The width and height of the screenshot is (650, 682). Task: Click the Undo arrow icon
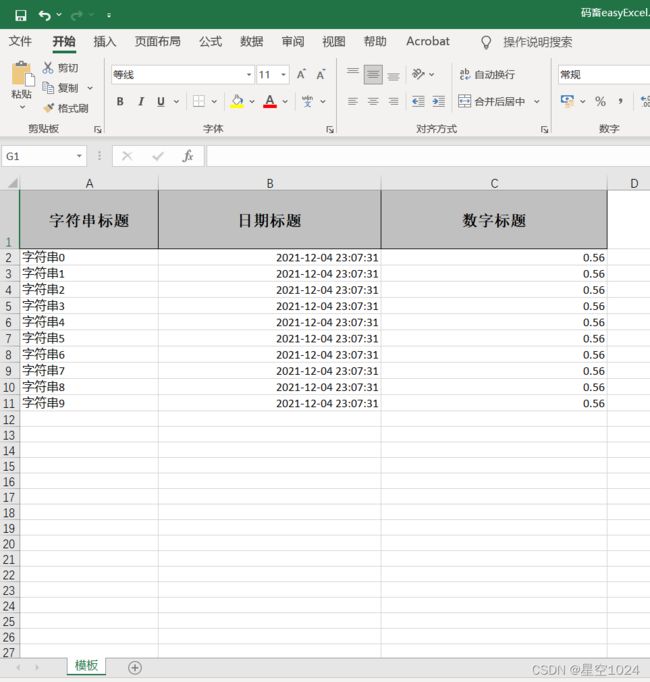pos(44,15)
